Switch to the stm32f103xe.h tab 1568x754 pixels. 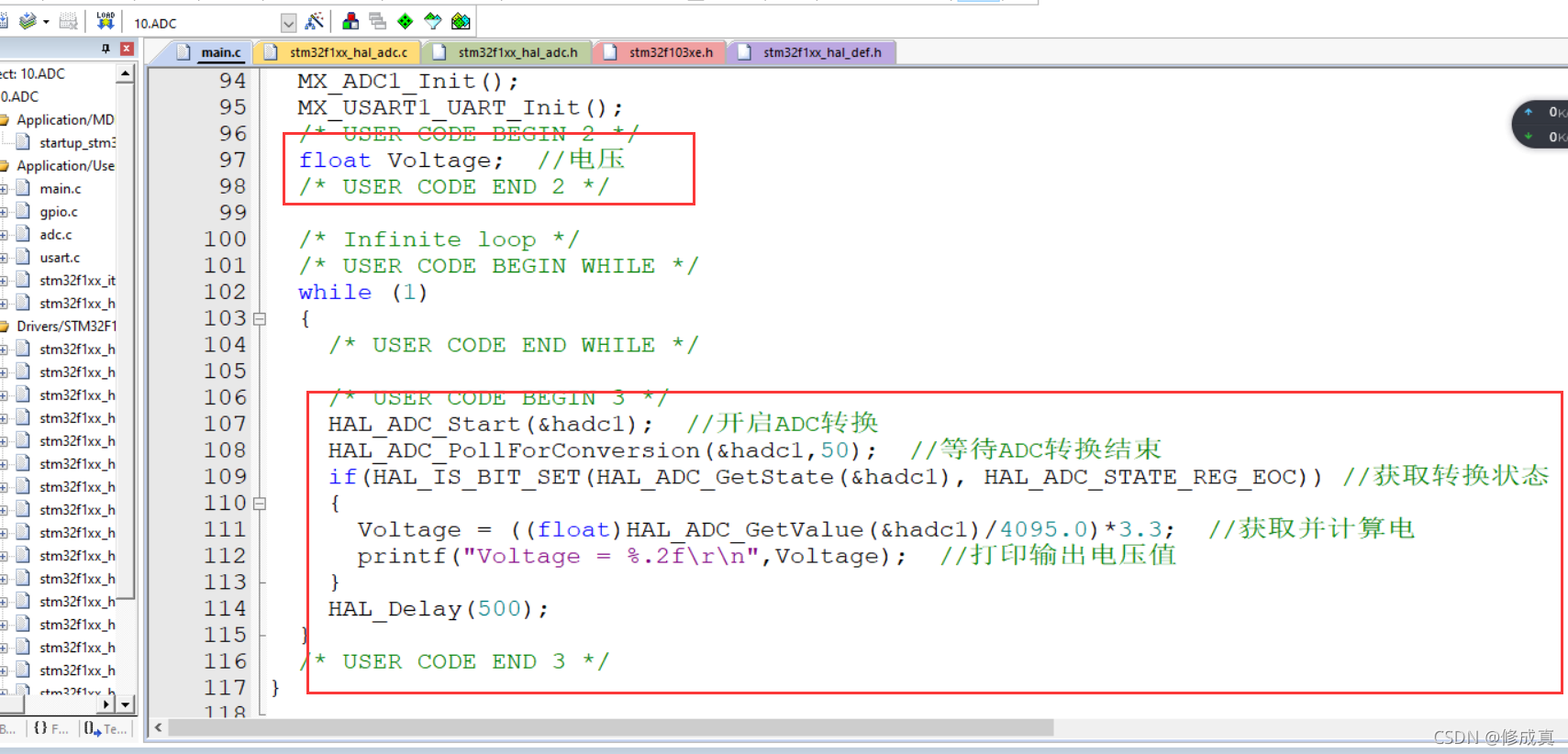[660, 52]
